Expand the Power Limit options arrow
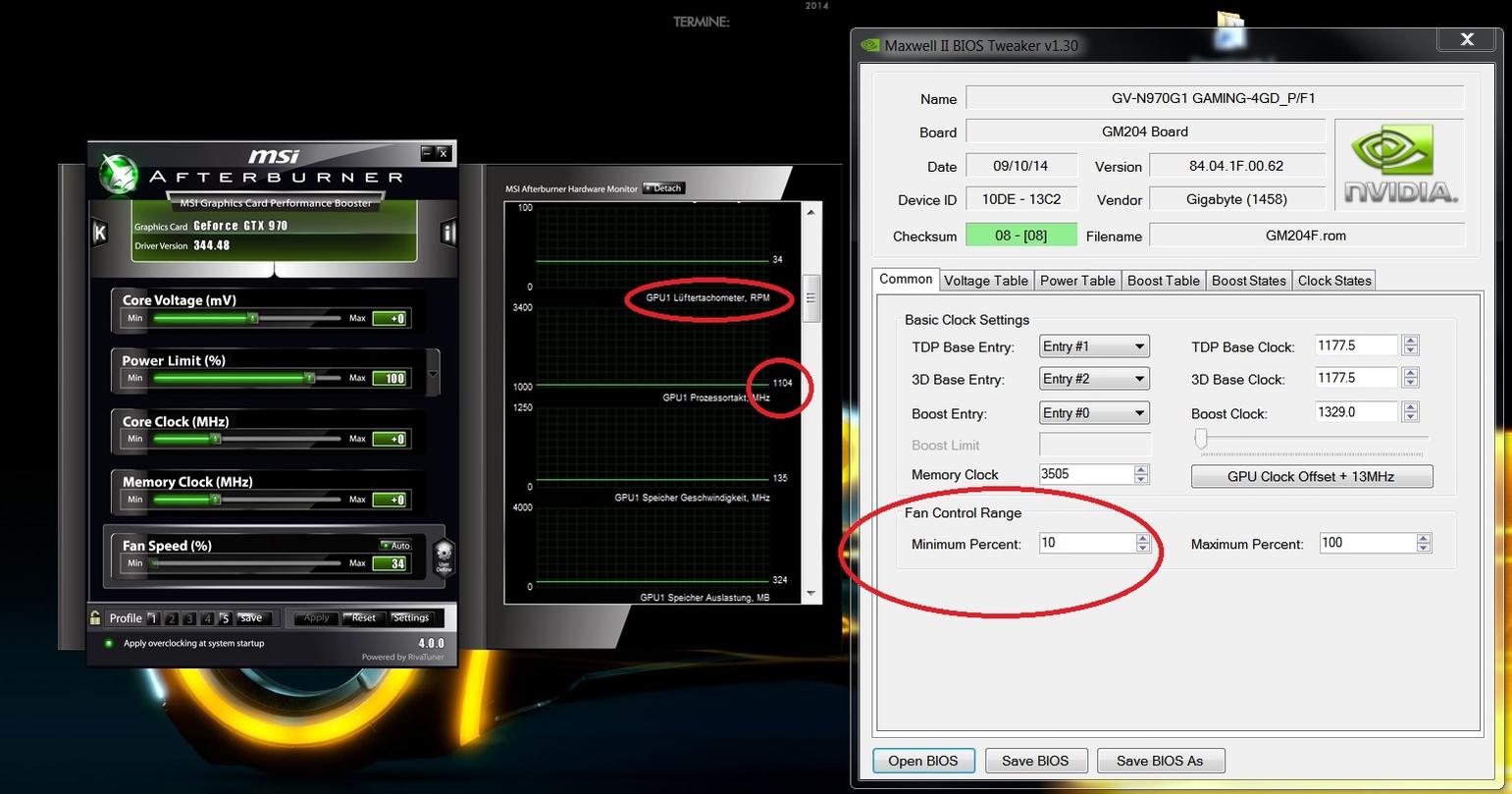The width and height of the screenshot is (1512, 794). (433, 374)
